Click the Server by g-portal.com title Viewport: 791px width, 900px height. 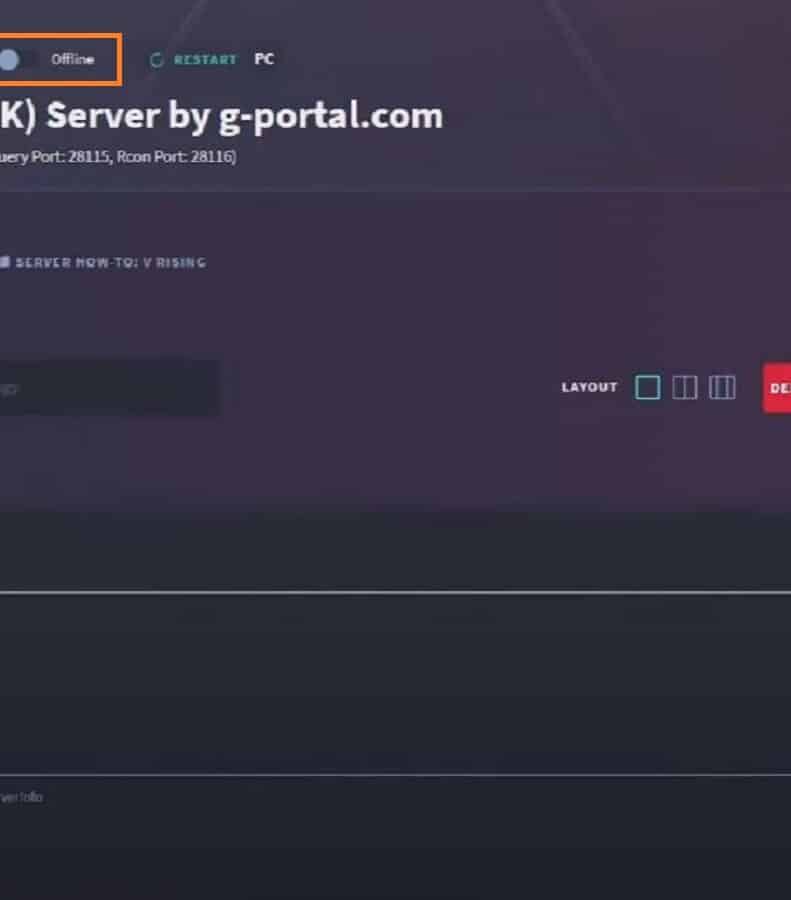pos(222,117)
